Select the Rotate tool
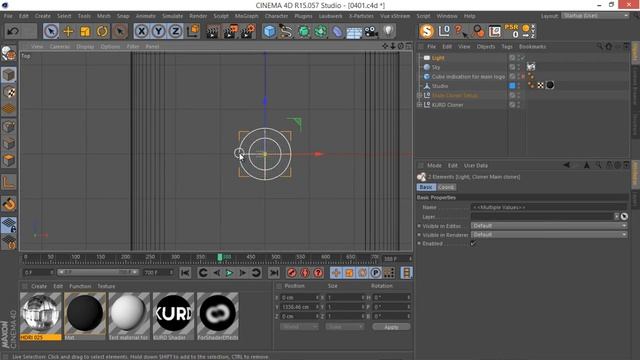The image size is (640, 360). [102, 31]
